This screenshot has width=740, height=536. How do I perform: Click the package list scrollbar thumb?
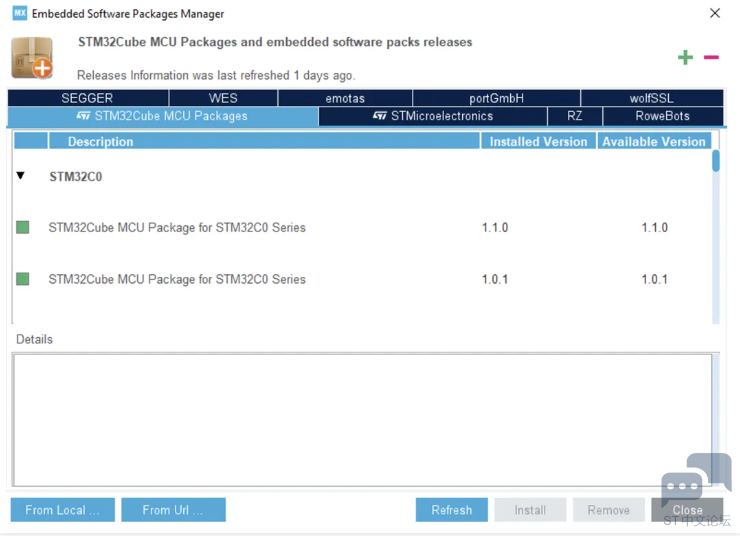point(716,161)
